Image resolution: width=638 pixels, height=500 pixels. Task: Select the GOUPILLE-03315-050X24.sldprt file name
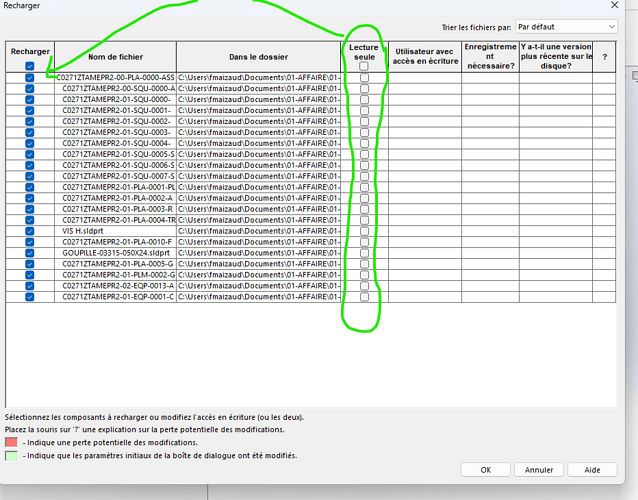pos(116,253)
